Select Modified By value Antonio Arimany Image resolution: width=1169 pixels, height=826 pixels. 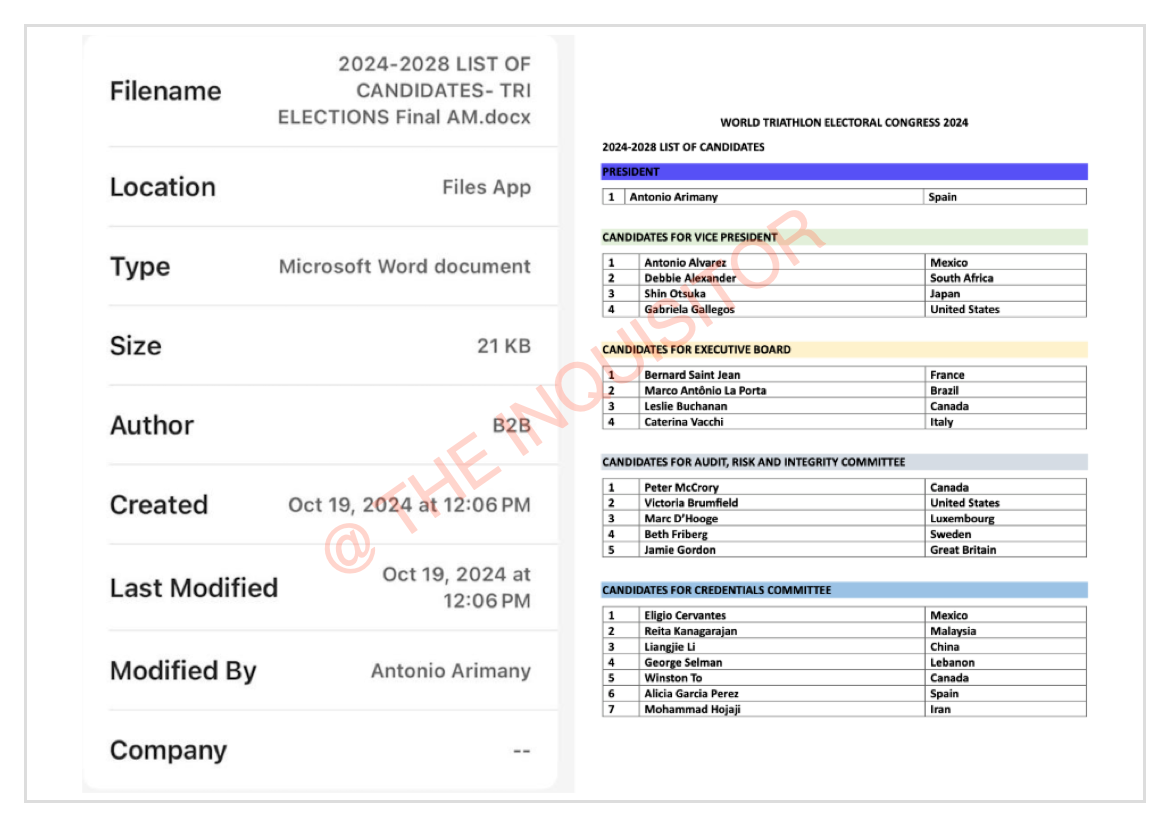(x=451, y=671)
